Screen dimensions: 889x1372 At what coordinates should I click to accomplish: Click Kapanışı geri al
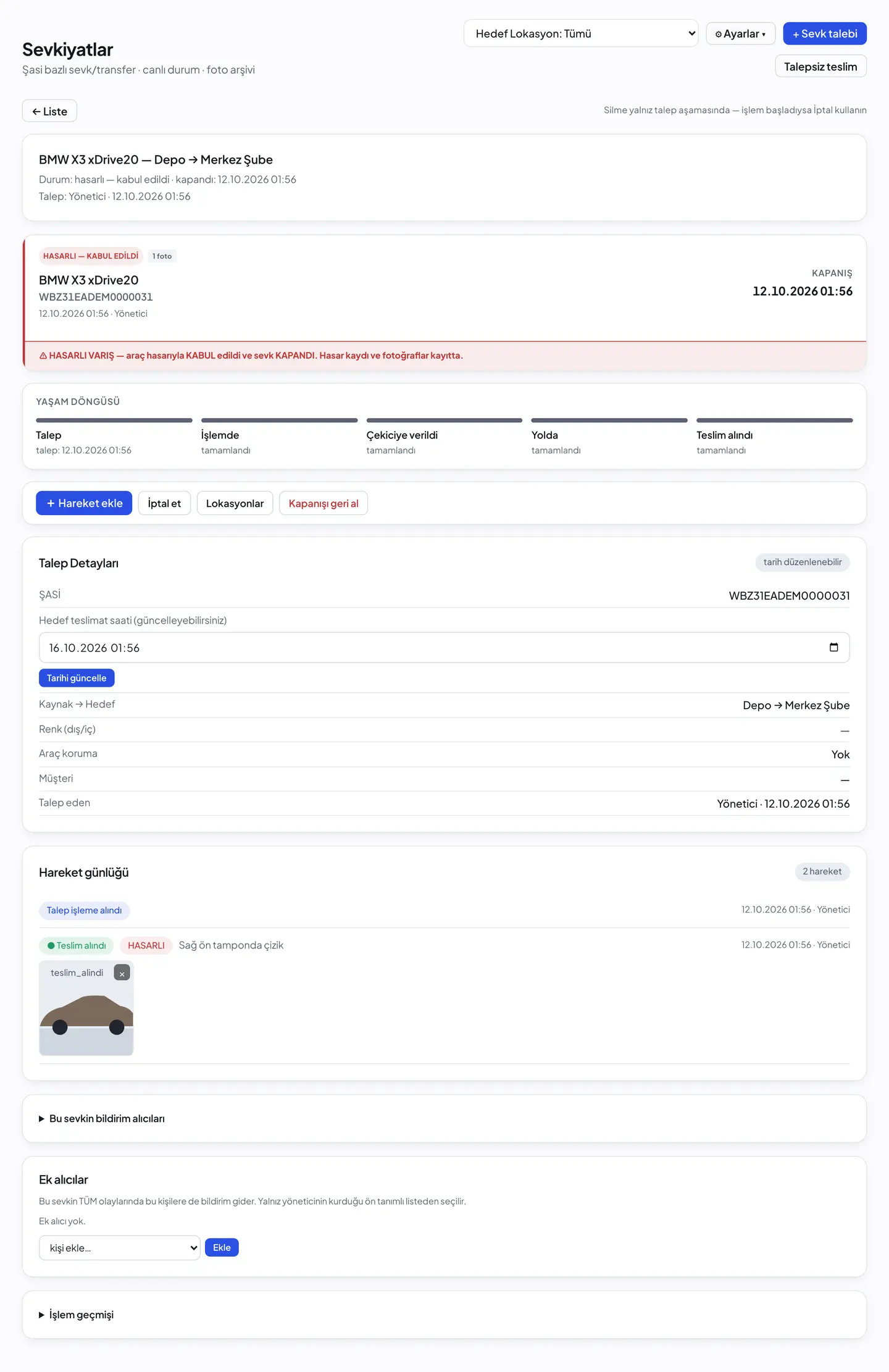pyautogui.click(x=323, y=503)
